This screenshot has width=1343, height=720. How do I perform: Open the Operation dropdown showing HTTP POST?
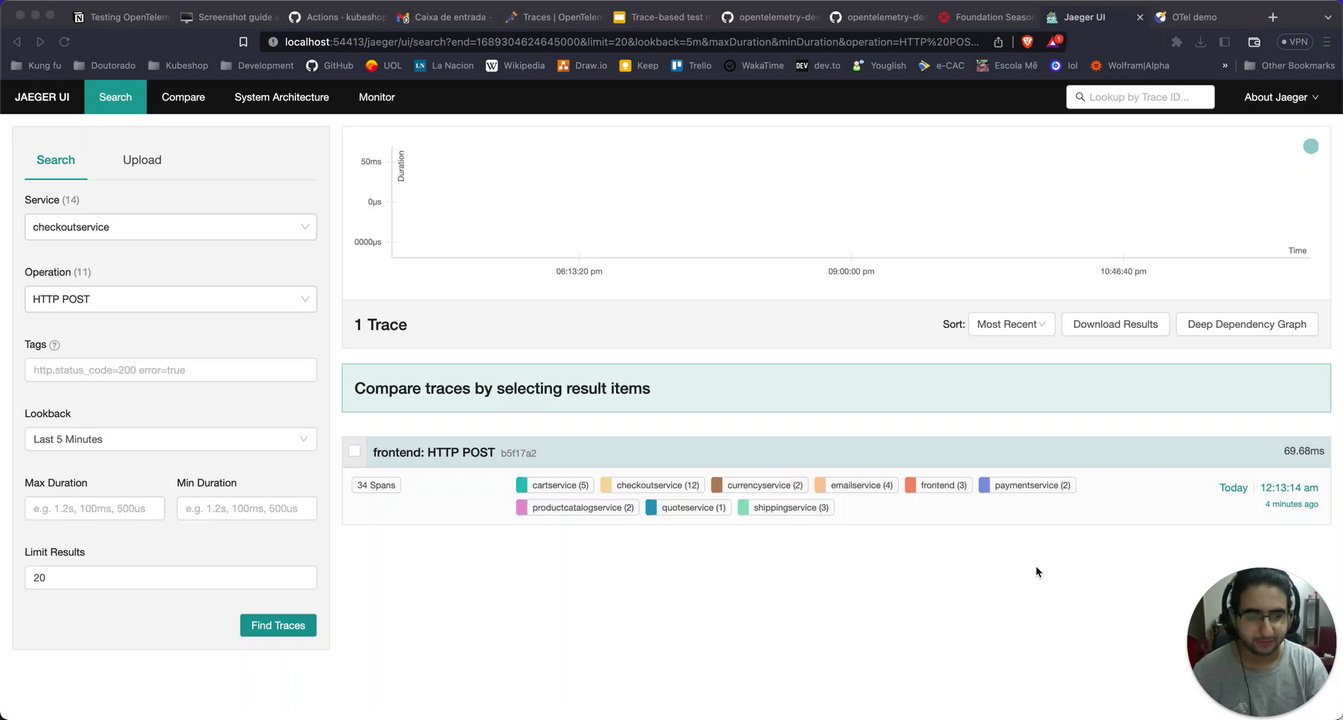tap(171, 299)
